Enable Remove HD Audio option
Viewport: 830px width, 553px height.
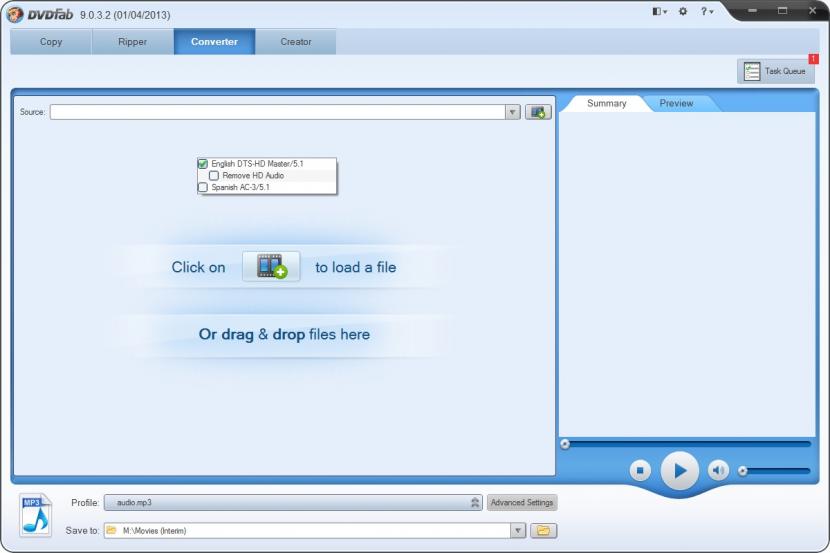(x=214, y=175)
